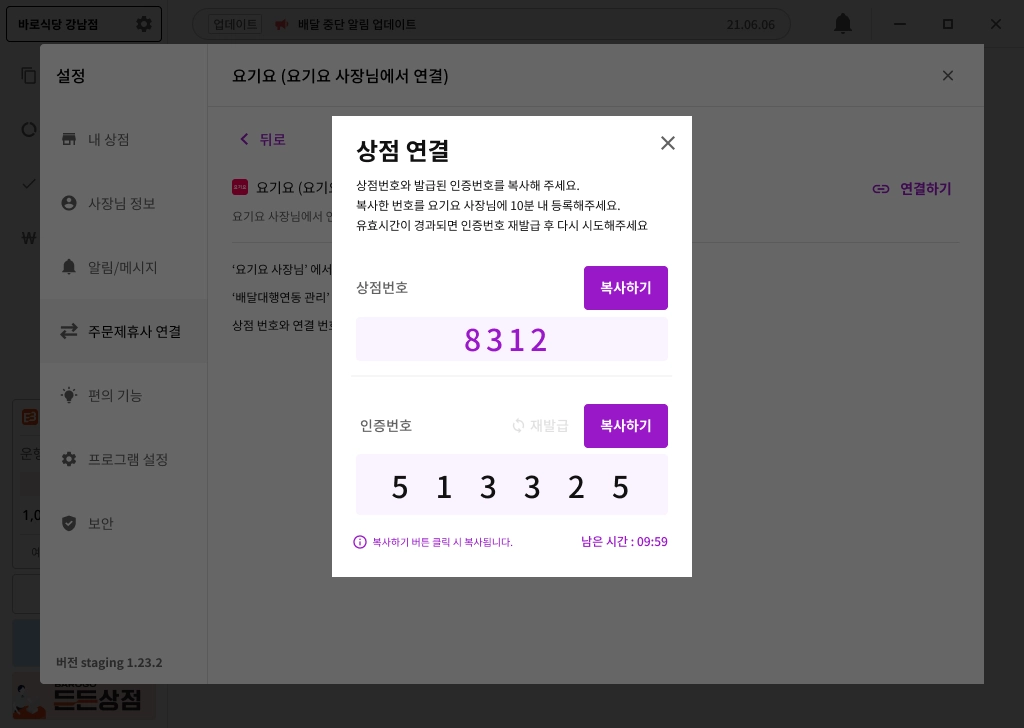The image size is (1024, 728).
Task: Copy the 인증번호 with its 복사하기 button
Action: 626,426
